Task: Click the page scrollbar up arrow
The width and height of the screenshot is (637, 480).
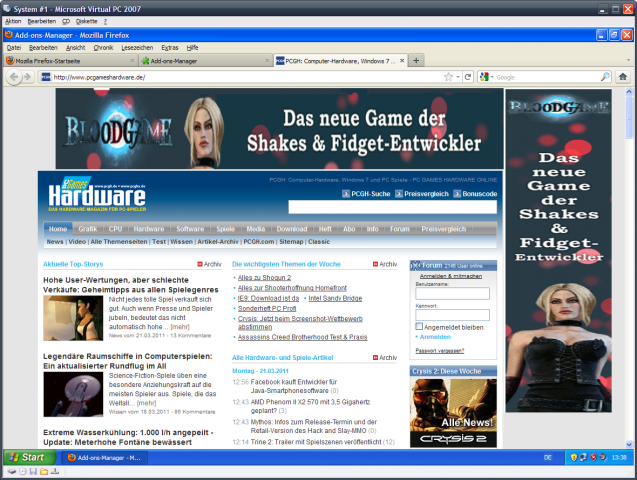Action: click(x=629, y=92)
